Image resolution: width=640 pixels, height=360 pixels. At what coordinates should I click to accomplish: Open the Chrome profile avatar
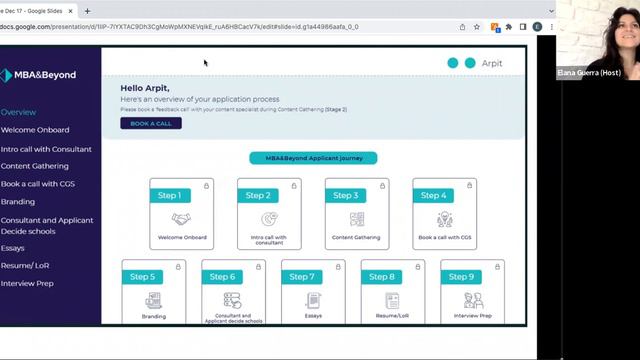click(x=537, y=27)
